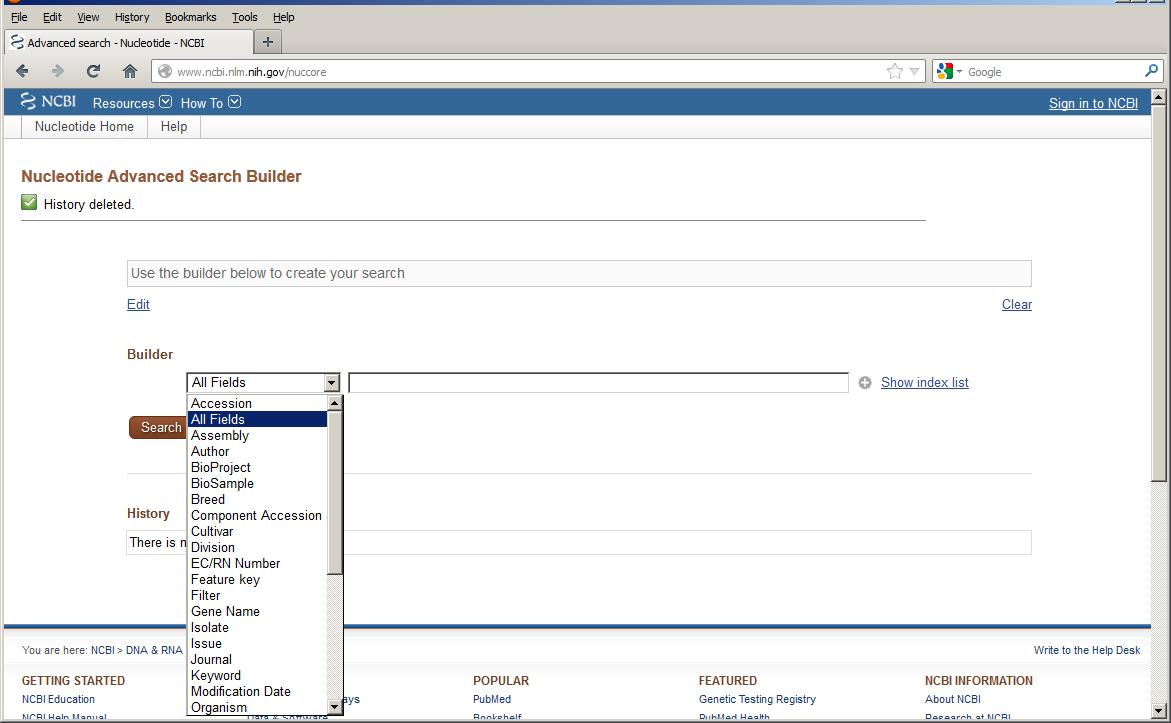This screenshot has width=1171, height=723.
Task: Click the page scrollbar down arrow
Action: 1158,711
